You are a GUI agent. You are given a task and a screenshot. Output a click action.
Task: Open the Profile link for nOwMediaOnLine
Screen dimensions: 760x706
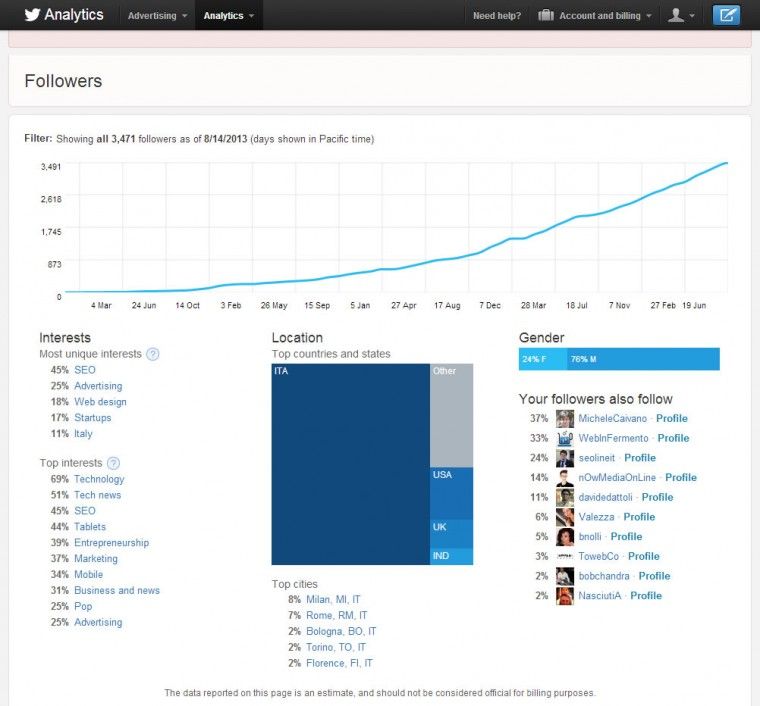pyautogui.click(x=681, y=478)
